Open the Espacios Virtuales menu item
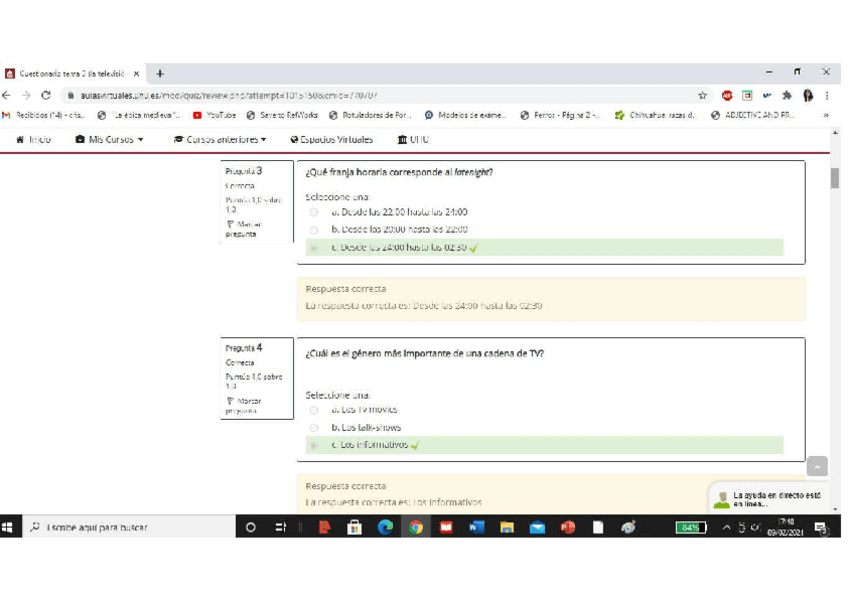Screen dimensions: 848x599 point(332,140)
